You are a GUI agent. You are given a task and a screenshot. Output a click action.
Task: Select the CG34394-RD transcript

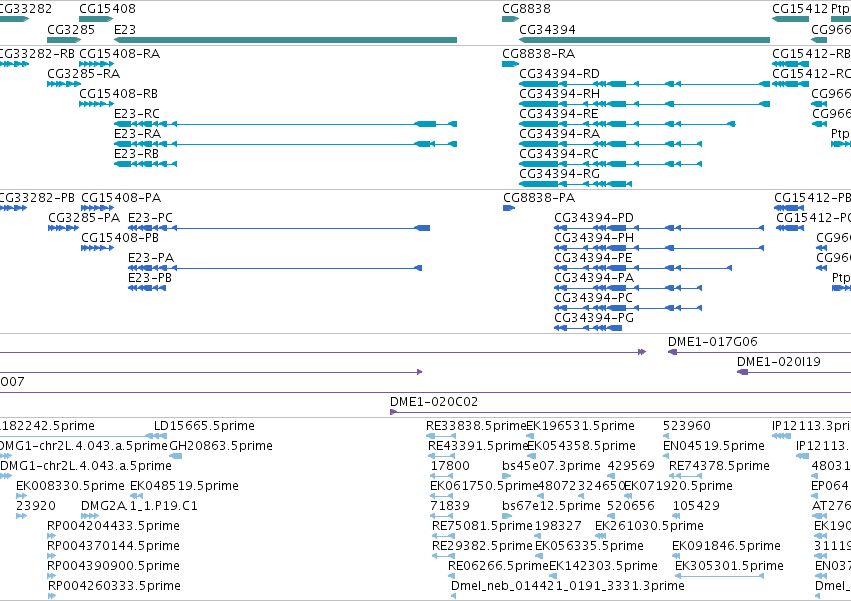(x=644, y=84)
